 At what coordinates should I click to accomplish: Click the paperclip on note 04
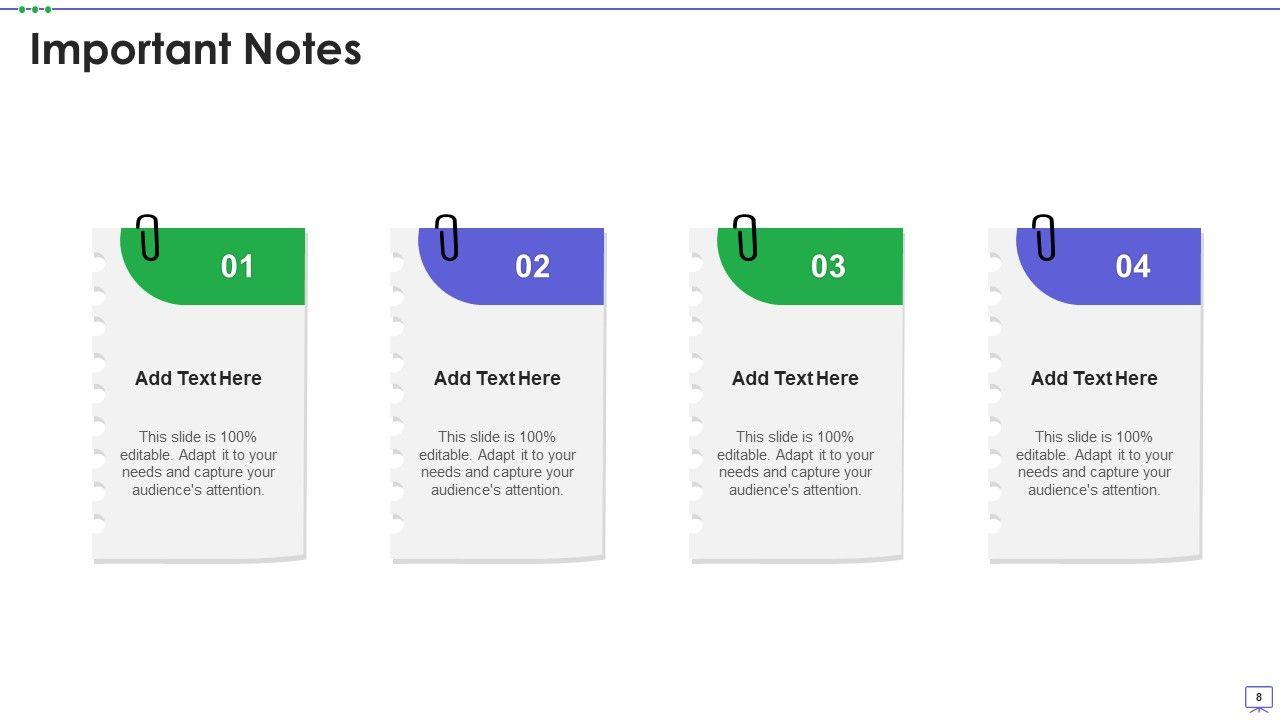point(1044,237)
